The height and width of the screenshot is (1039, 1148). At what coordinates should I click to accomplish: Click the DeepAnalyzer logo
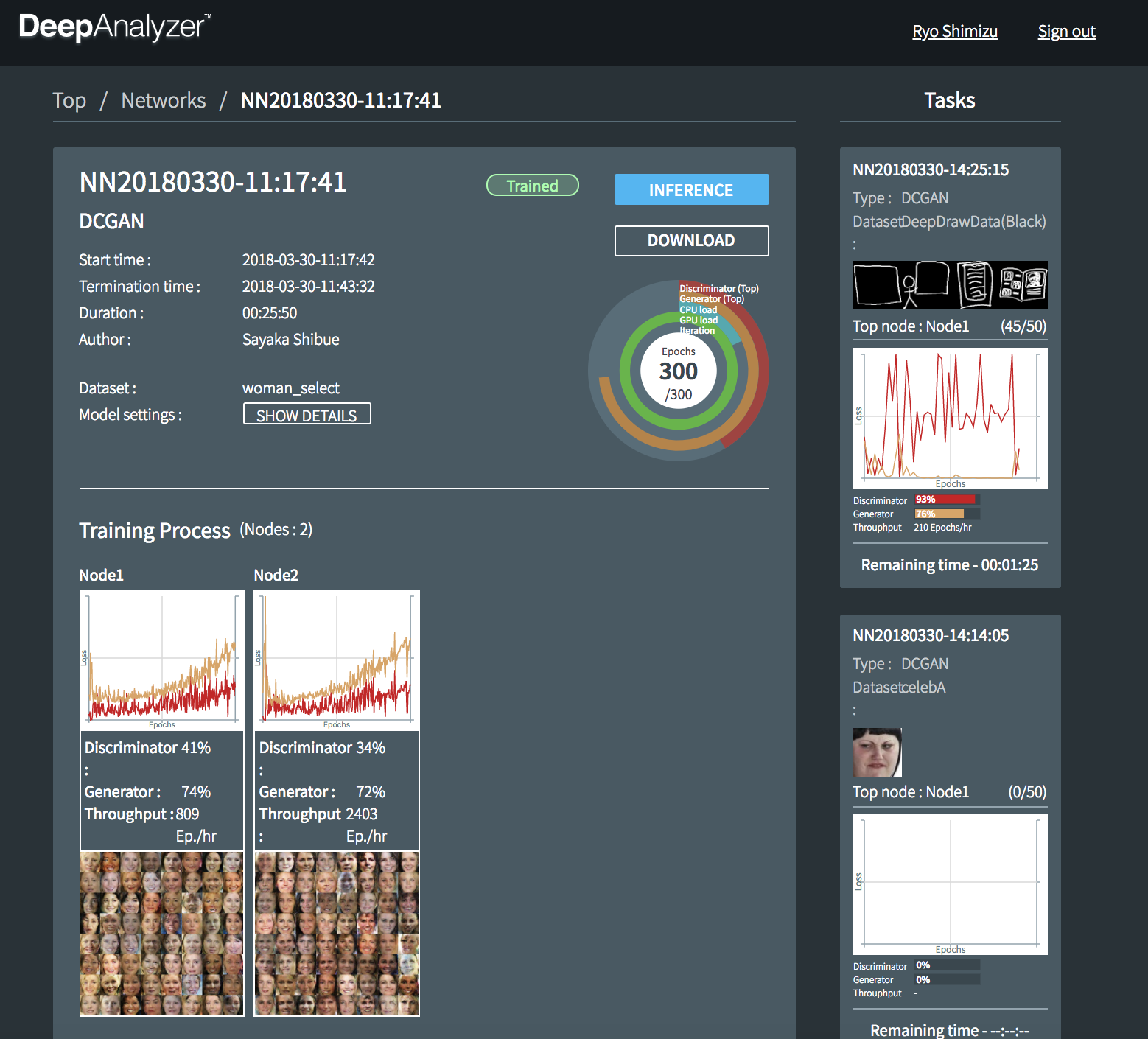coord(114,27)
